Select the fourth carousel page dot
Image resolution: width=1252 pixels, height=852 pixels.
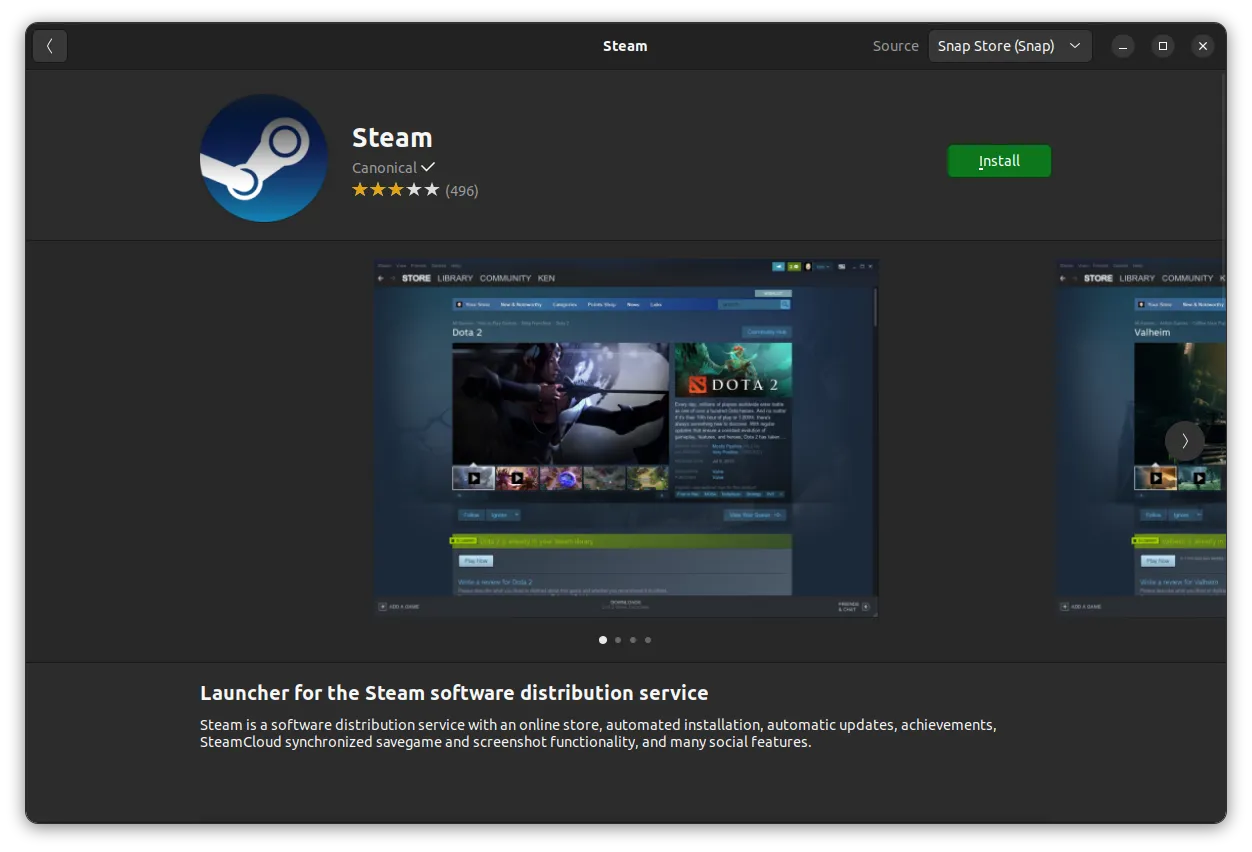tap(648, 640)
